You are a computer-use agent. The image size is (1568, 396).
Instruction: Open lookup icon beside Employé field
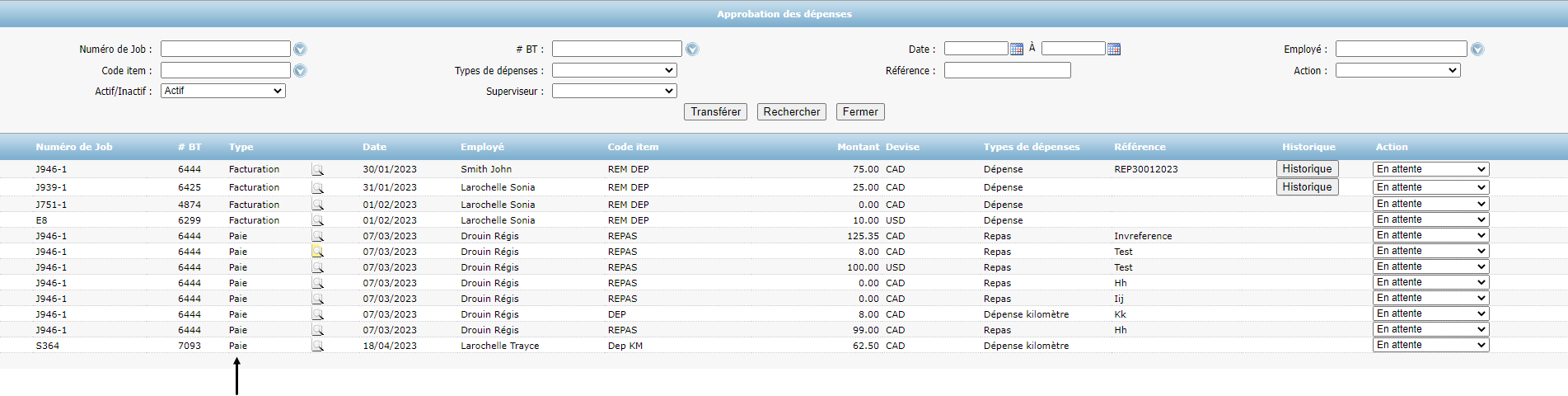pyautogui.click(x=1477, y=49)
